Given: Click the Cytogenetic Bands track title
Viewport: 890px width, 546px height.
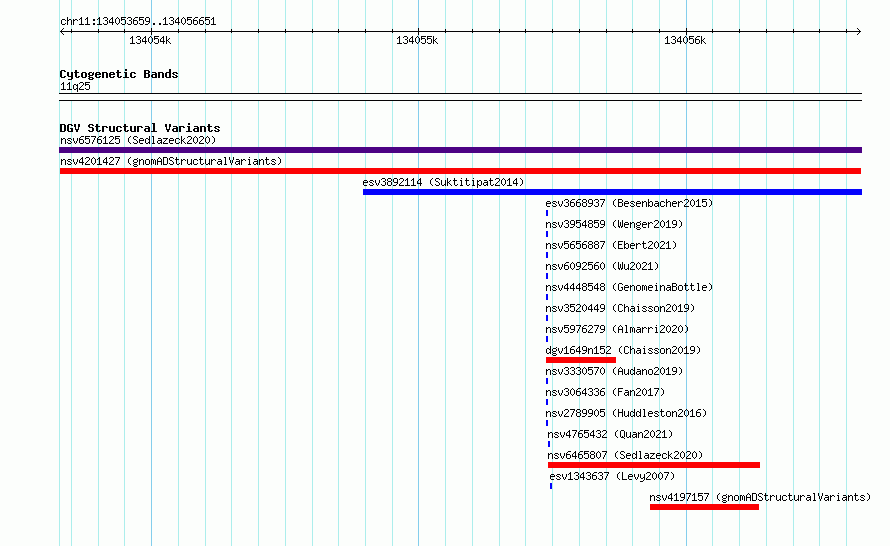Looking at the screenshot, I should pos(119,74).
